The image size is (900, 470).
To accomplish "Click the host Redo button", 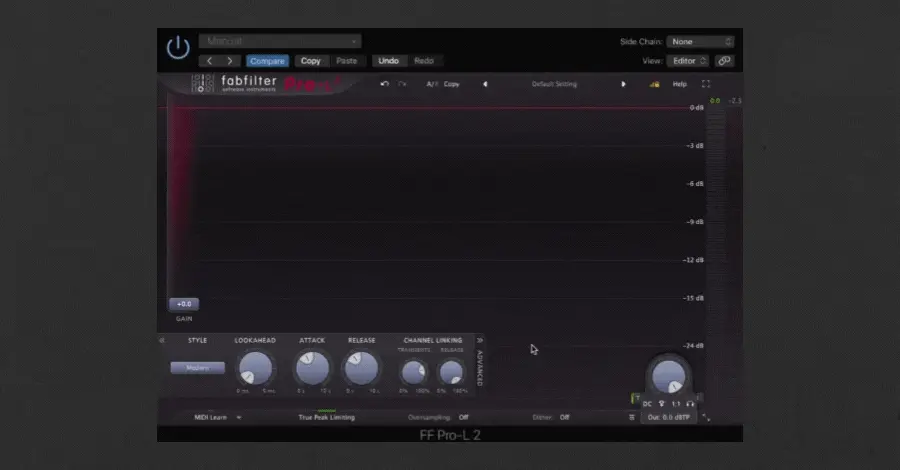I will click(424, 61).
